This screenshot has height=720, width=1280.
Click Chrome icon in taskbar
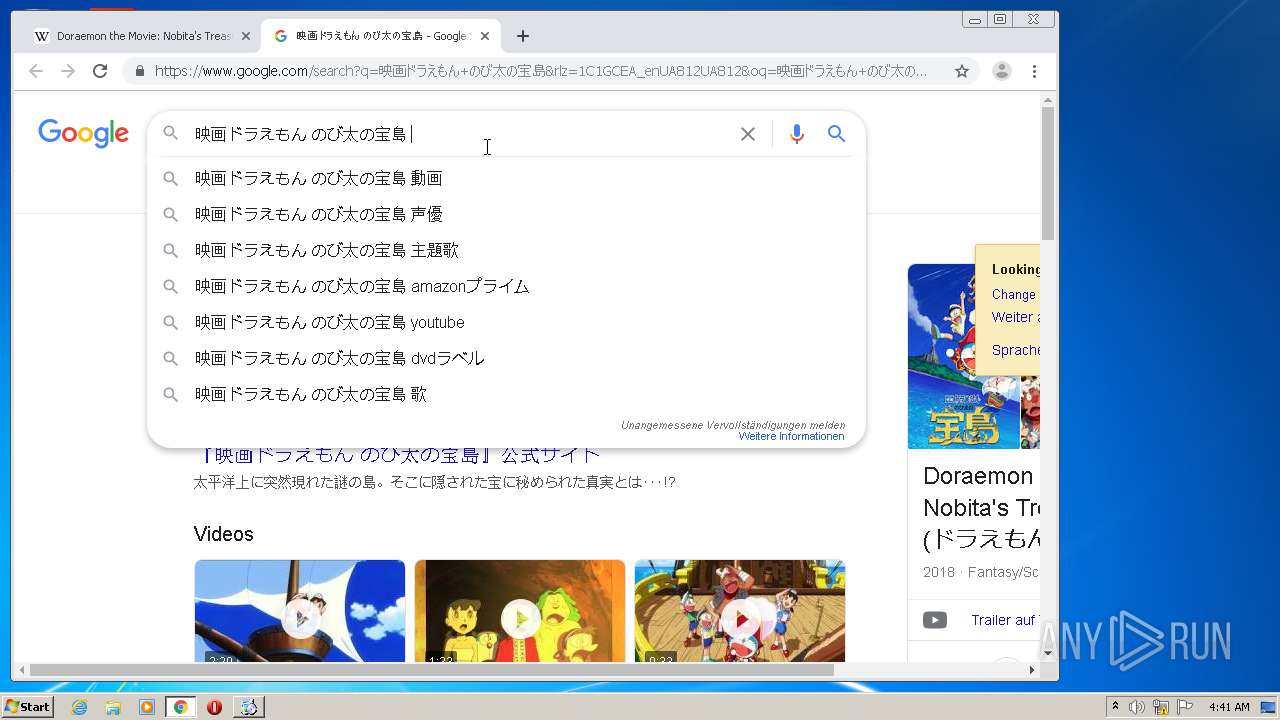(181, 707)
